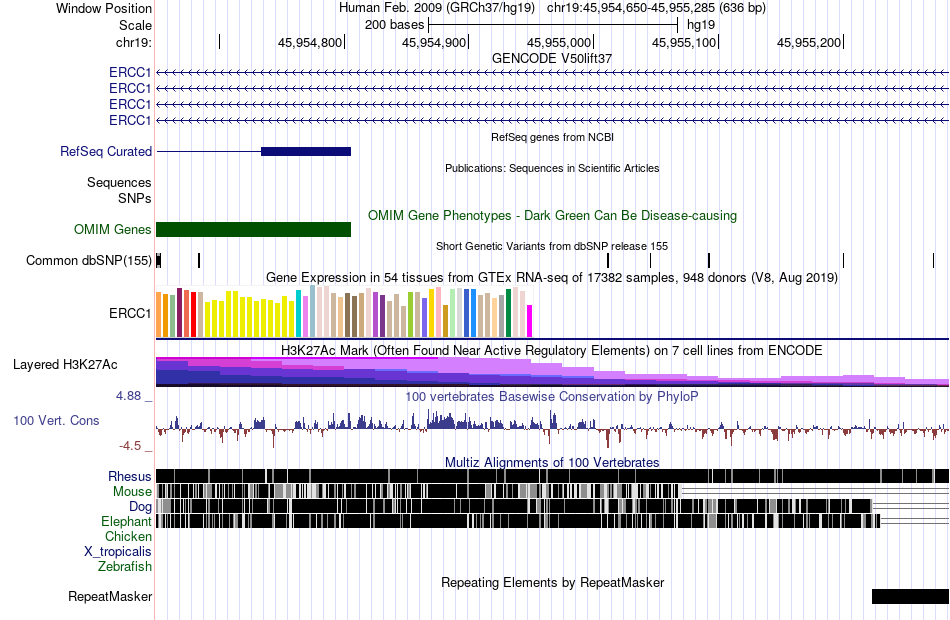The height and width of the screenshot is (620, 950).
Task: Open Repeating Elements by RepeatMasker title
Action: 552,582
